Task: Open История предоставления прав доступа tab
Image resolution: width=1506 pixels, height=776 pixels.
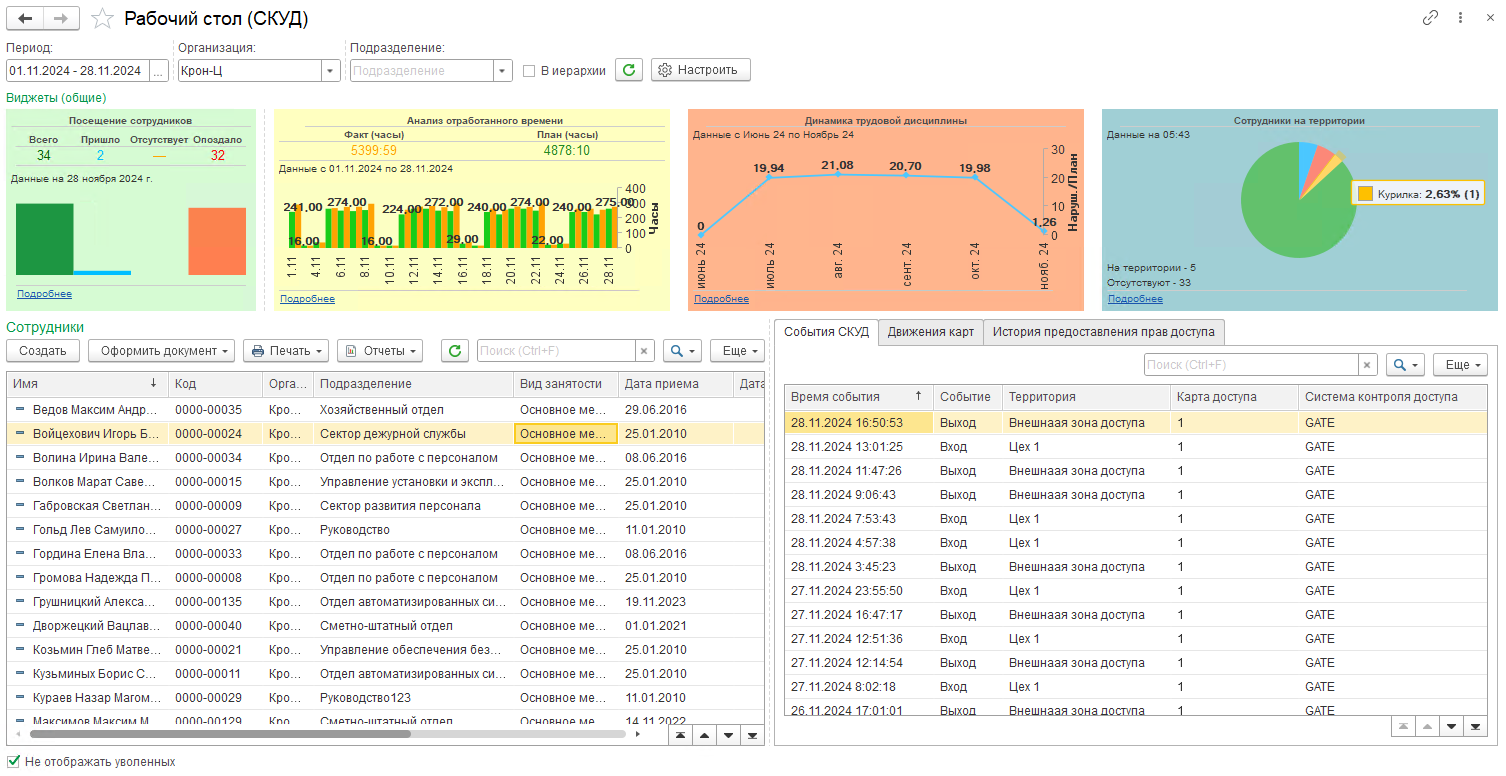Action: (1103, 332)
